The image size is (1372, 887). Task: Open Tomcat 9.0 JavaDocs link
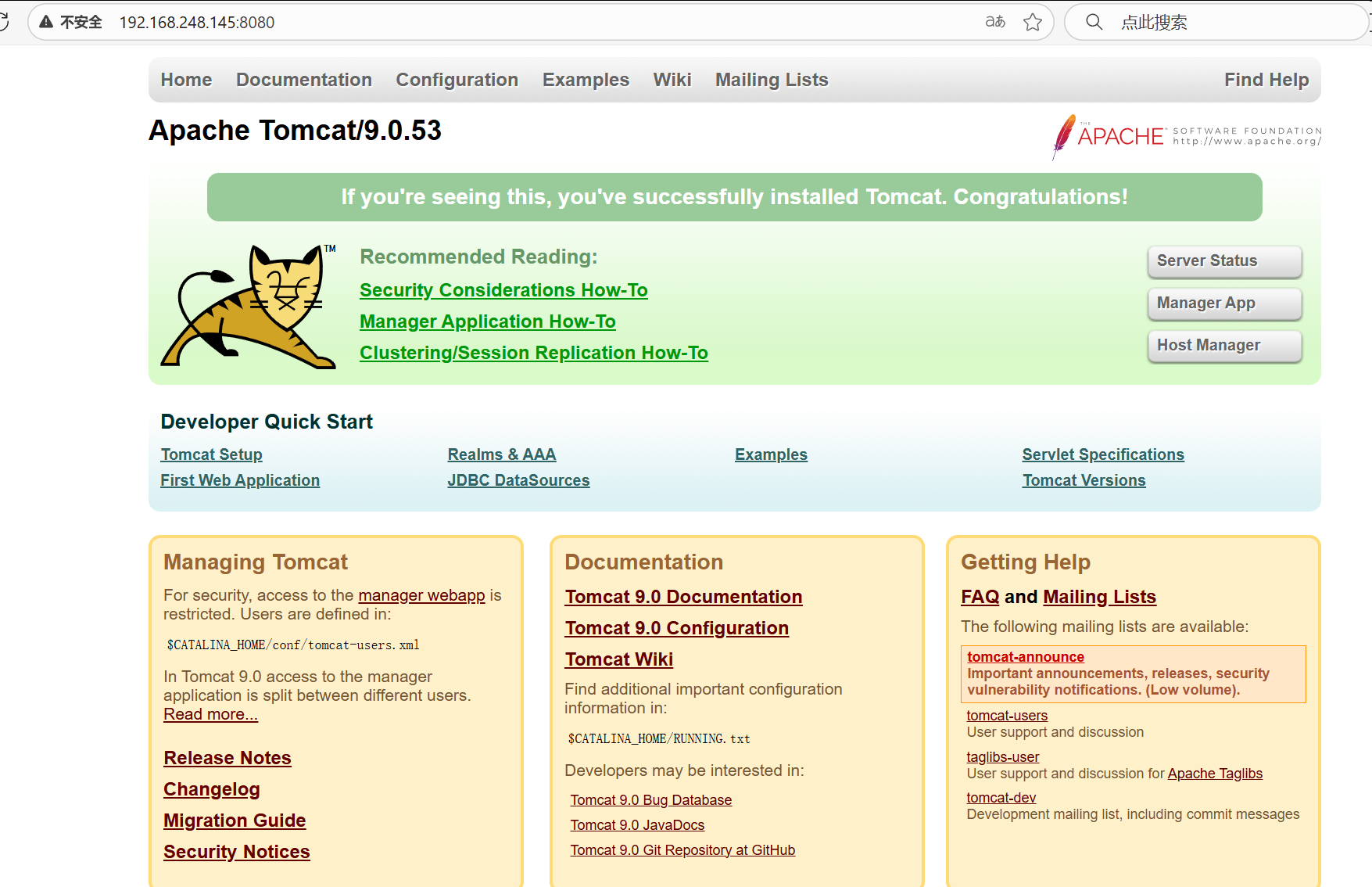[x=637, y=825]
